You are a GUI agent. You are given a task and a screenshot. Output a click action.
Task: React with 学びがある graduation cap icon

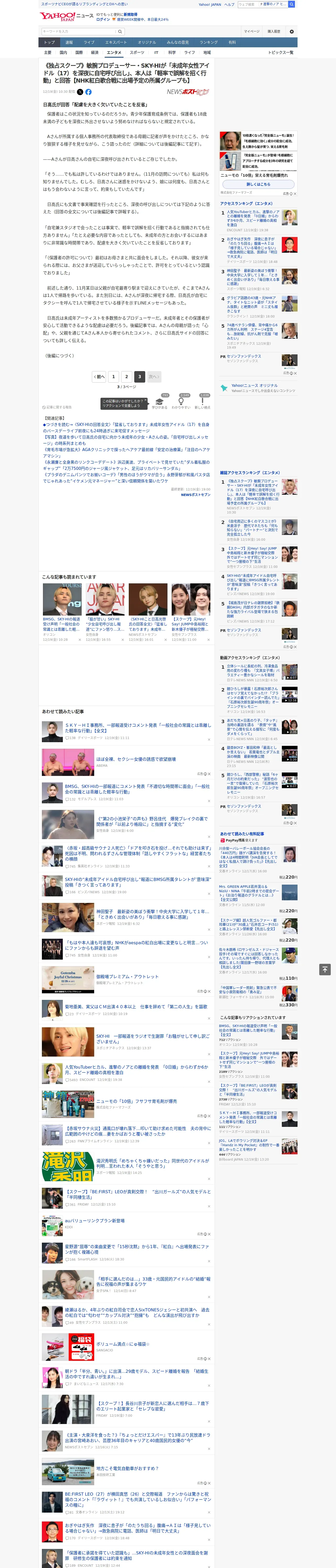click(160, 402)
